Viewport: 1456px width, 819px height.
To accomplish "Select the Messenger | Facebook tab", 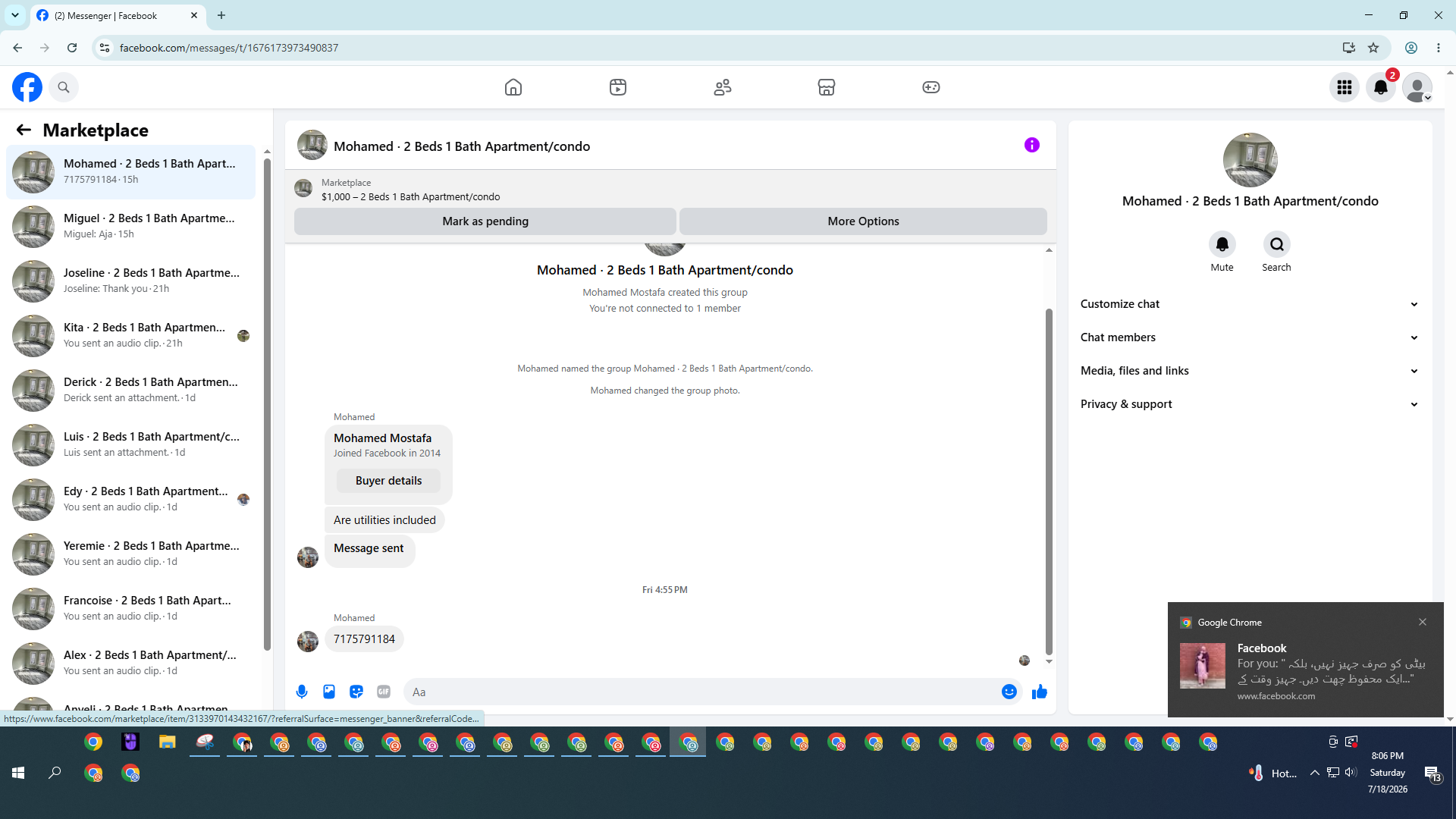I will pos(117,16).
